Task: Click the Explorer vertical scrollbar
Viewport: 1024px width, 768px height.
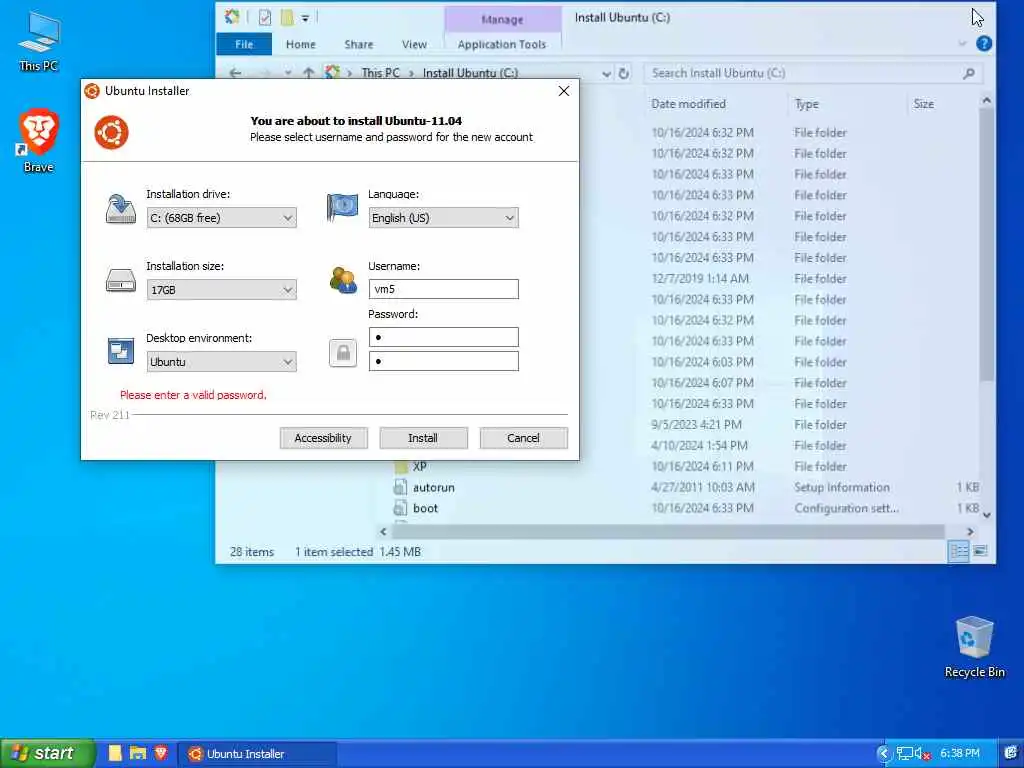Action: click(x=986, y=245)
